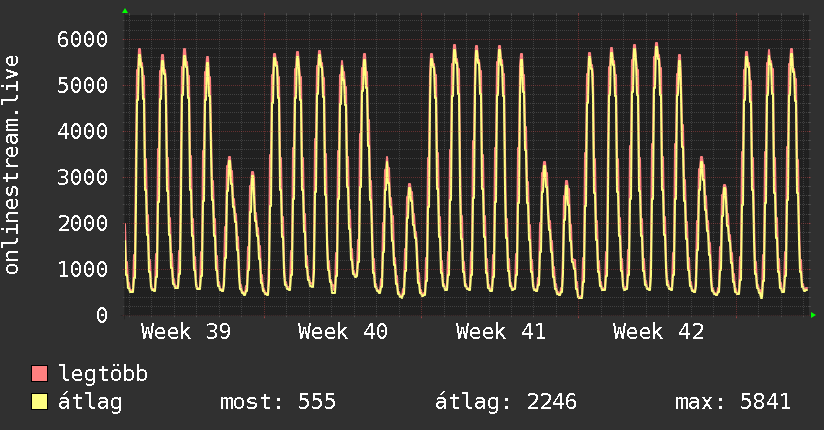
Task: Click the green arrow at x-axis end
Action: [813, 315]
